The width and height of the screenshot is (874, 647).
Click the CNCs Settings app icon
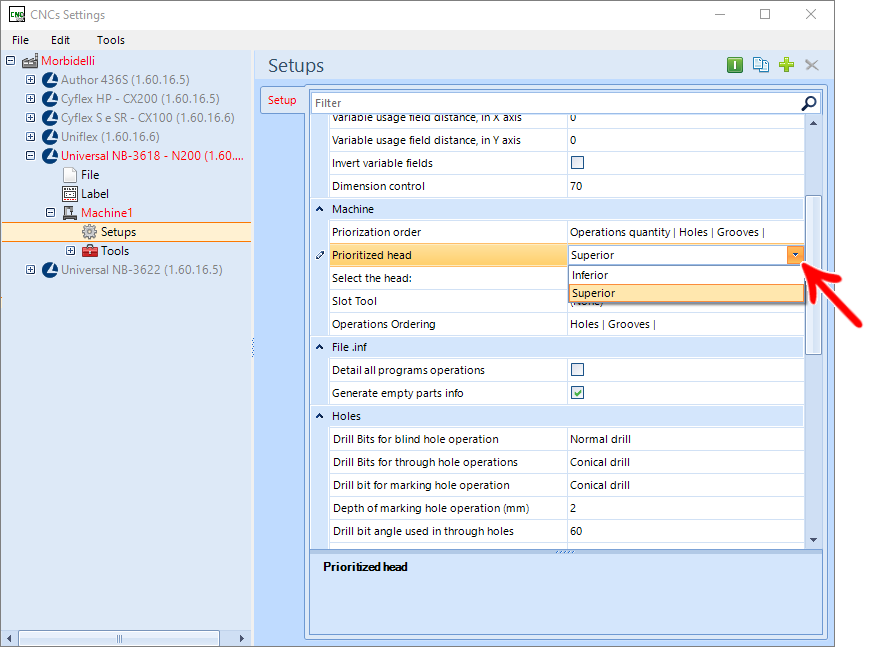[x=17, y=14]
